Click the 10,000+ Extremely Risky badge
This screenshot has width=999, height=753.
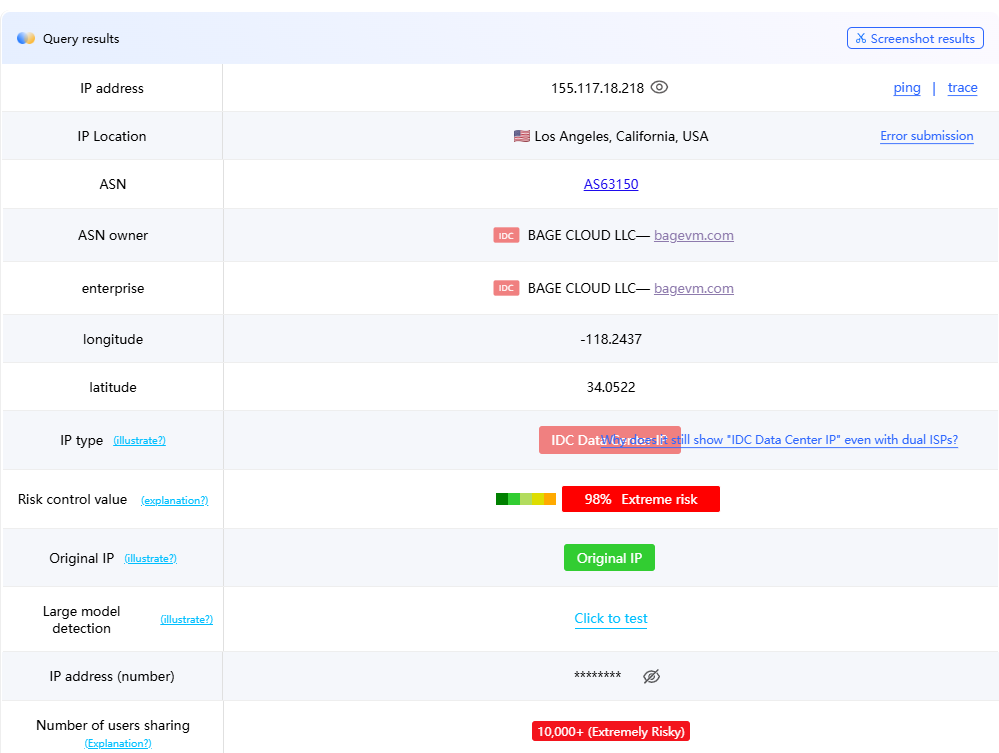click(610, 731)
